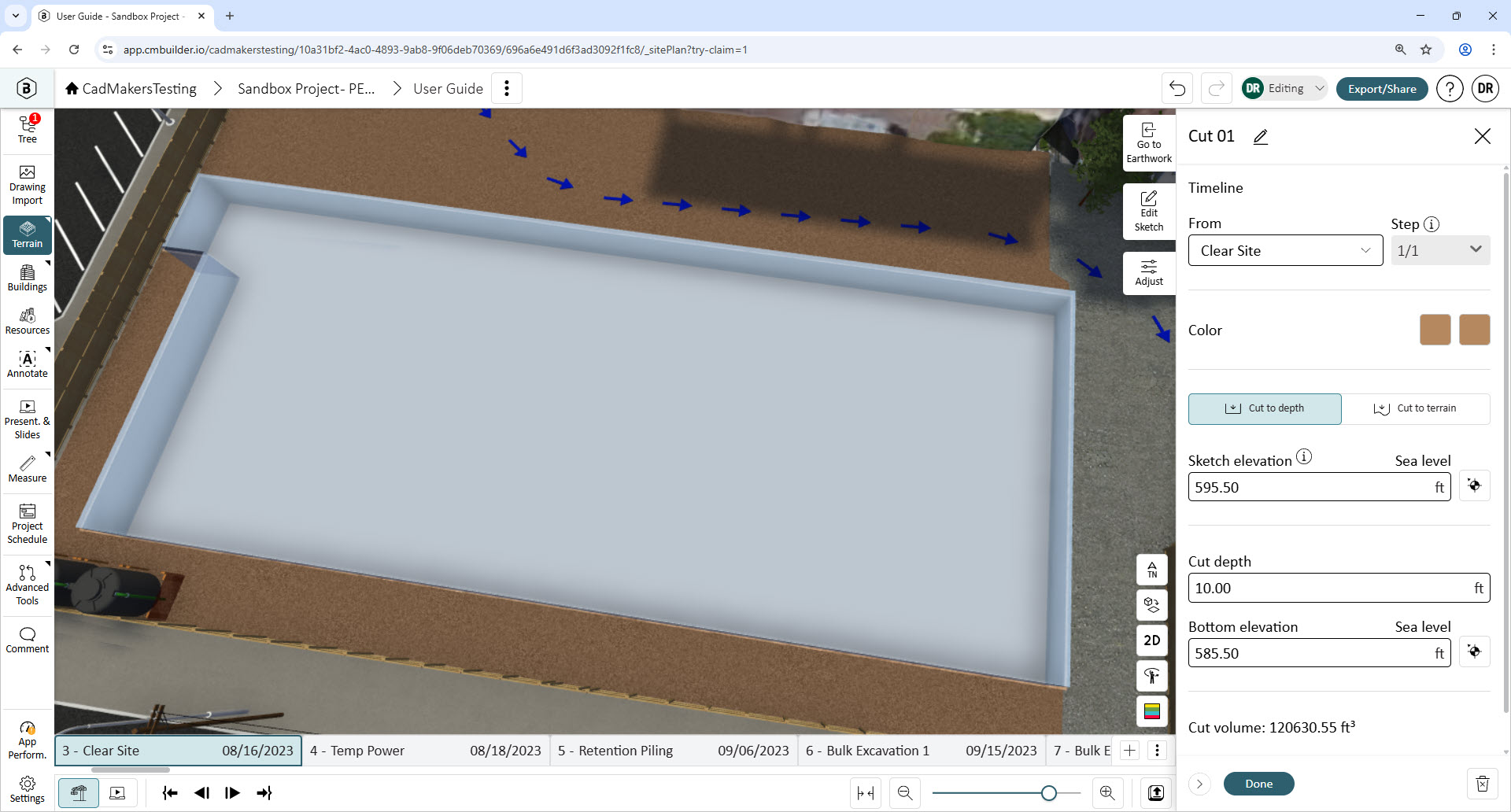Open Advanced Tools

click(28, 586)
